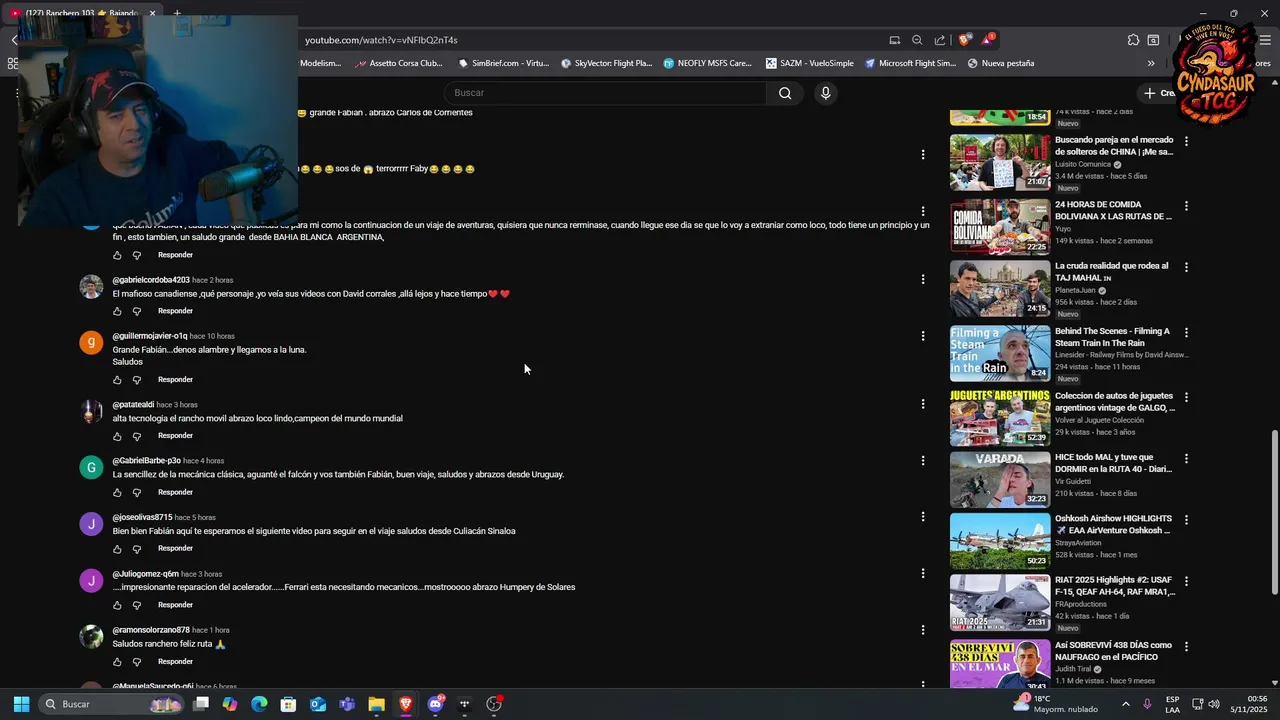The width and height of the screenshot is (1280, 720).
Task: Open Microsoft Edge from the taskbar
Action: [259, 704]
